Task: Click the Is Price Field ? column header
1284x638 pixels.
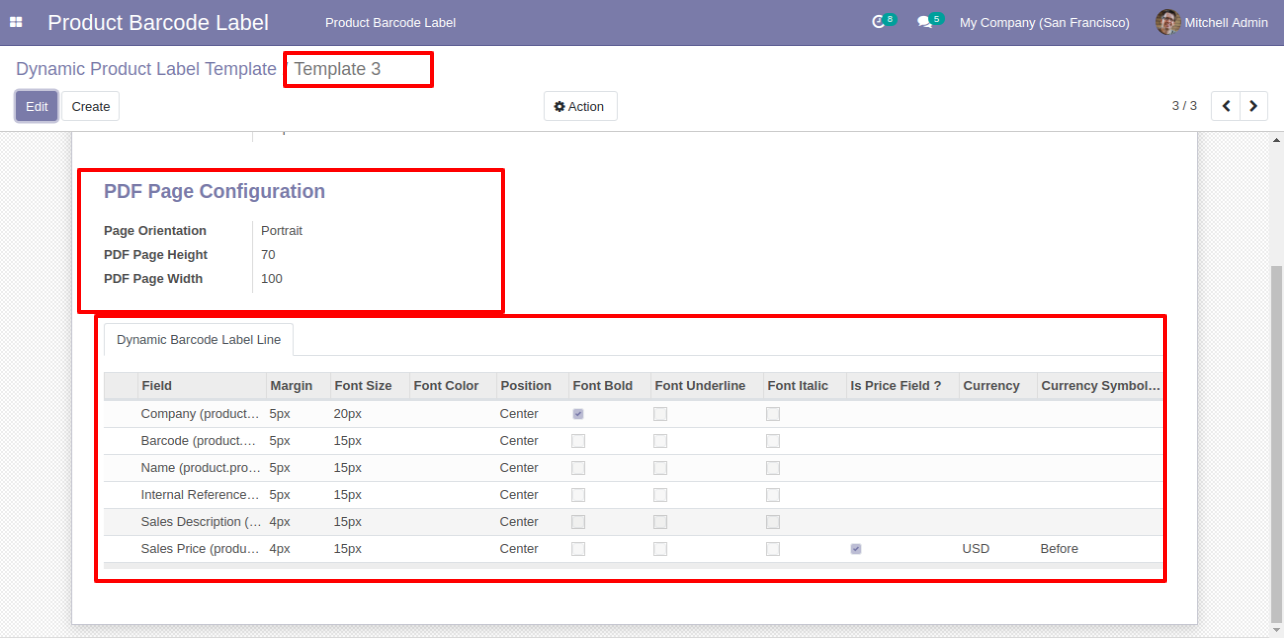Action: (x=903, y=386)
